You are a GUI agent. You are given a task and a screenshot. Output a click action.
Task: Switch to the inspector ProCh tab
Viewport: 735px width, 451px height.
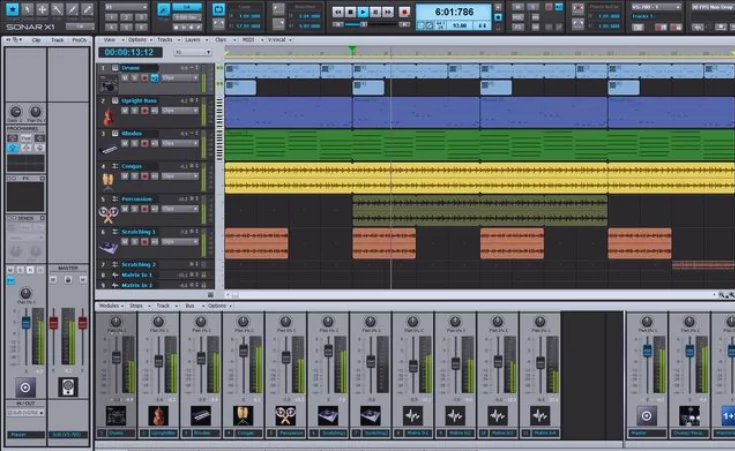79,40
